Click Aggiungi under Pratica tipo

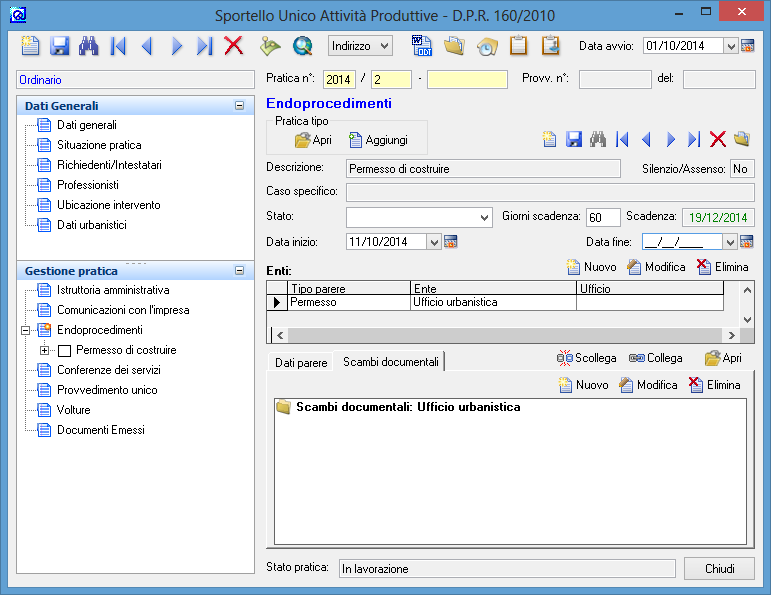[x=378, y=140]
